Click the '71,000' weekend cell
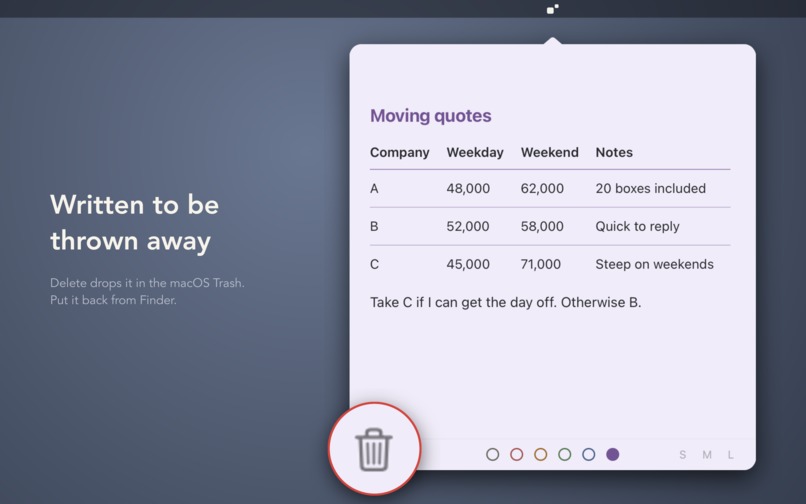This screenshot has height=504, width=806. click(541, 264)
